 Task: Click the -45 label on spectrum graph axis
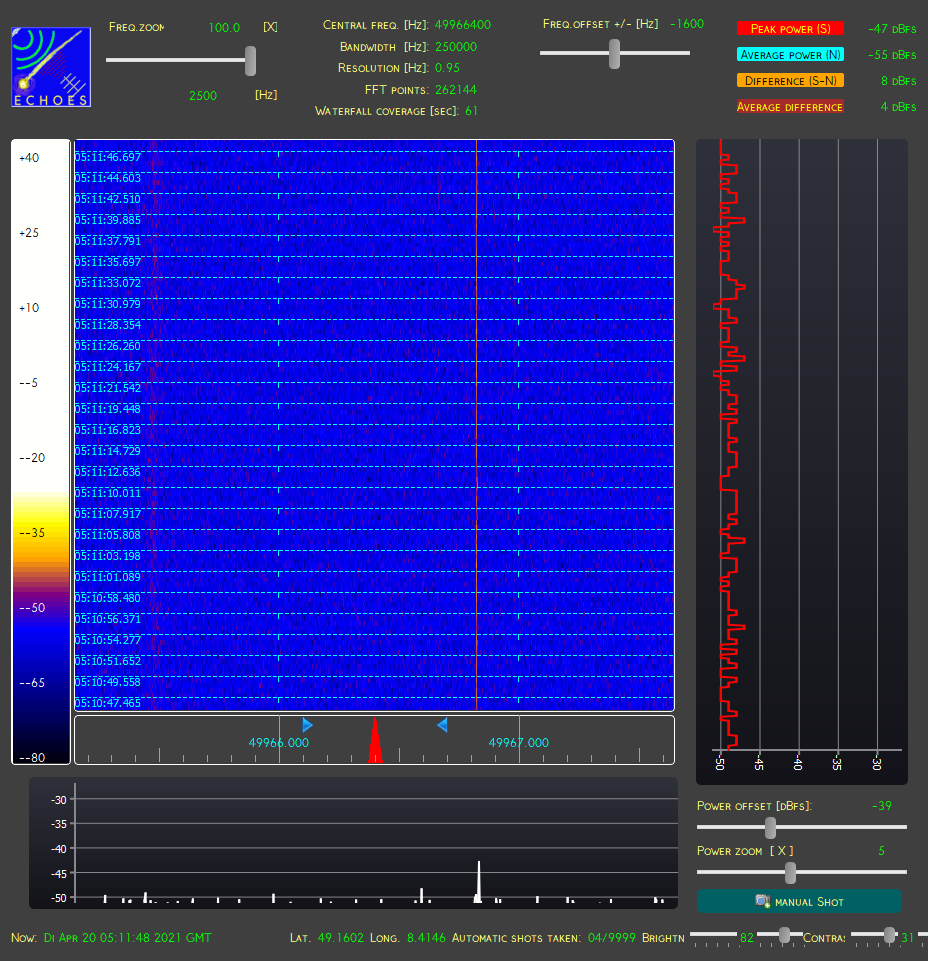[x=58, y=874]
